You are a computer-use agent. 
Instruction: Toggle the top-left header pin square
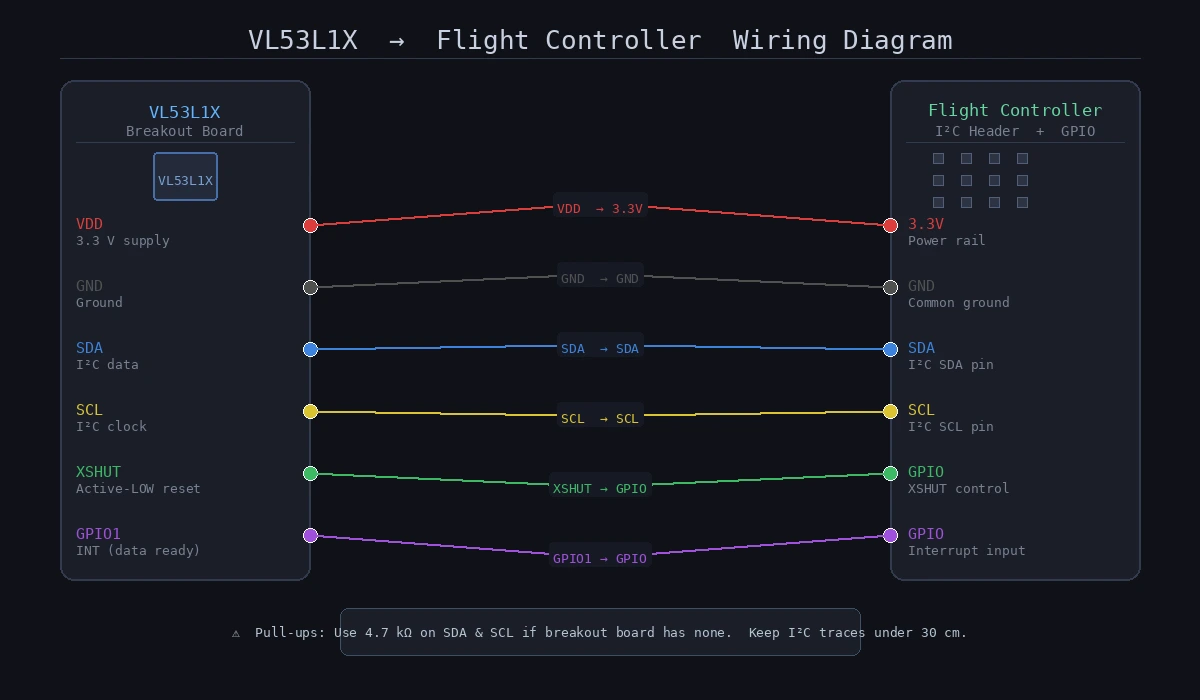938,157
